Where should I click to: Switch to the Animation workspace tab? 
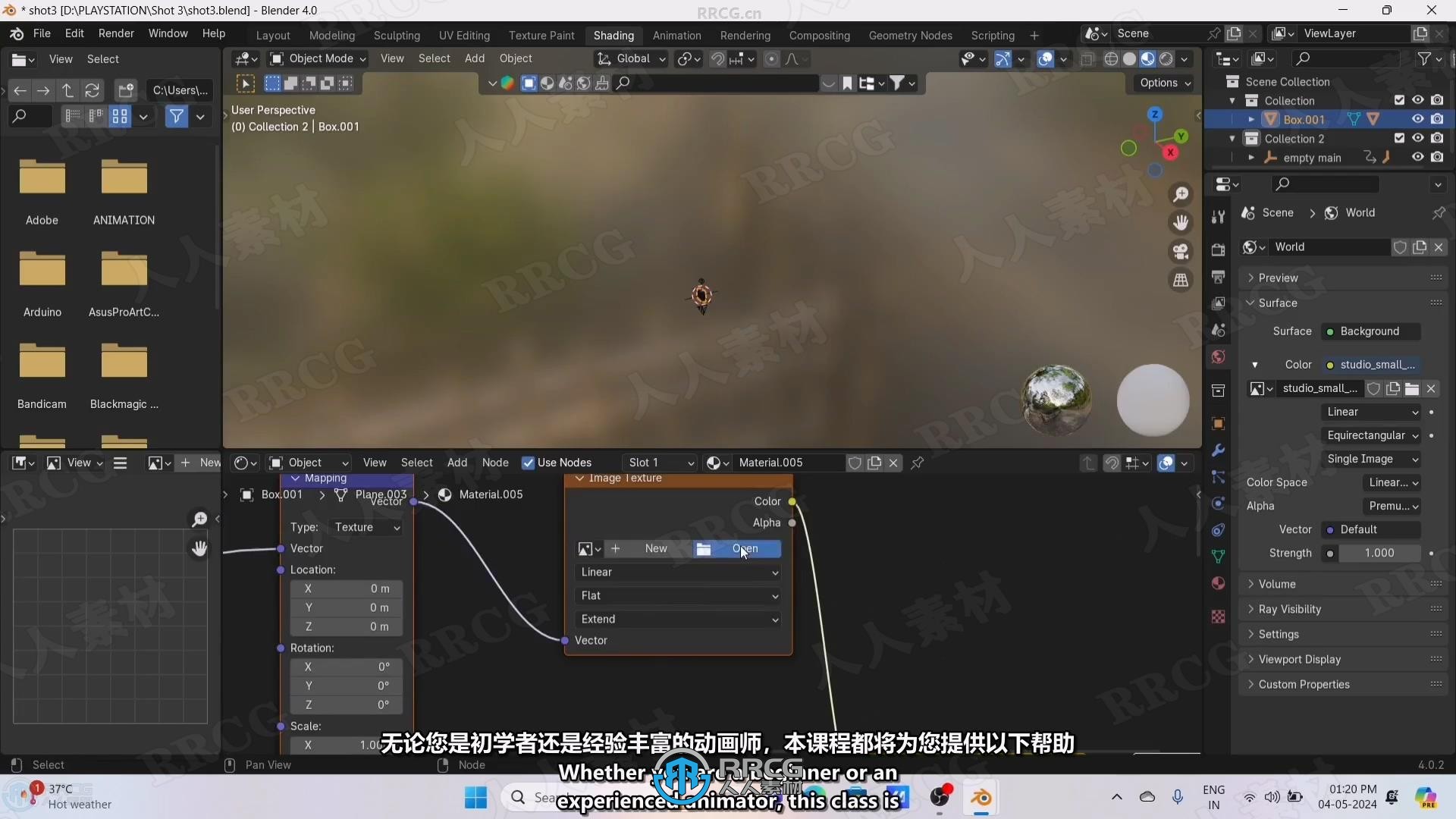pos(676,36)
